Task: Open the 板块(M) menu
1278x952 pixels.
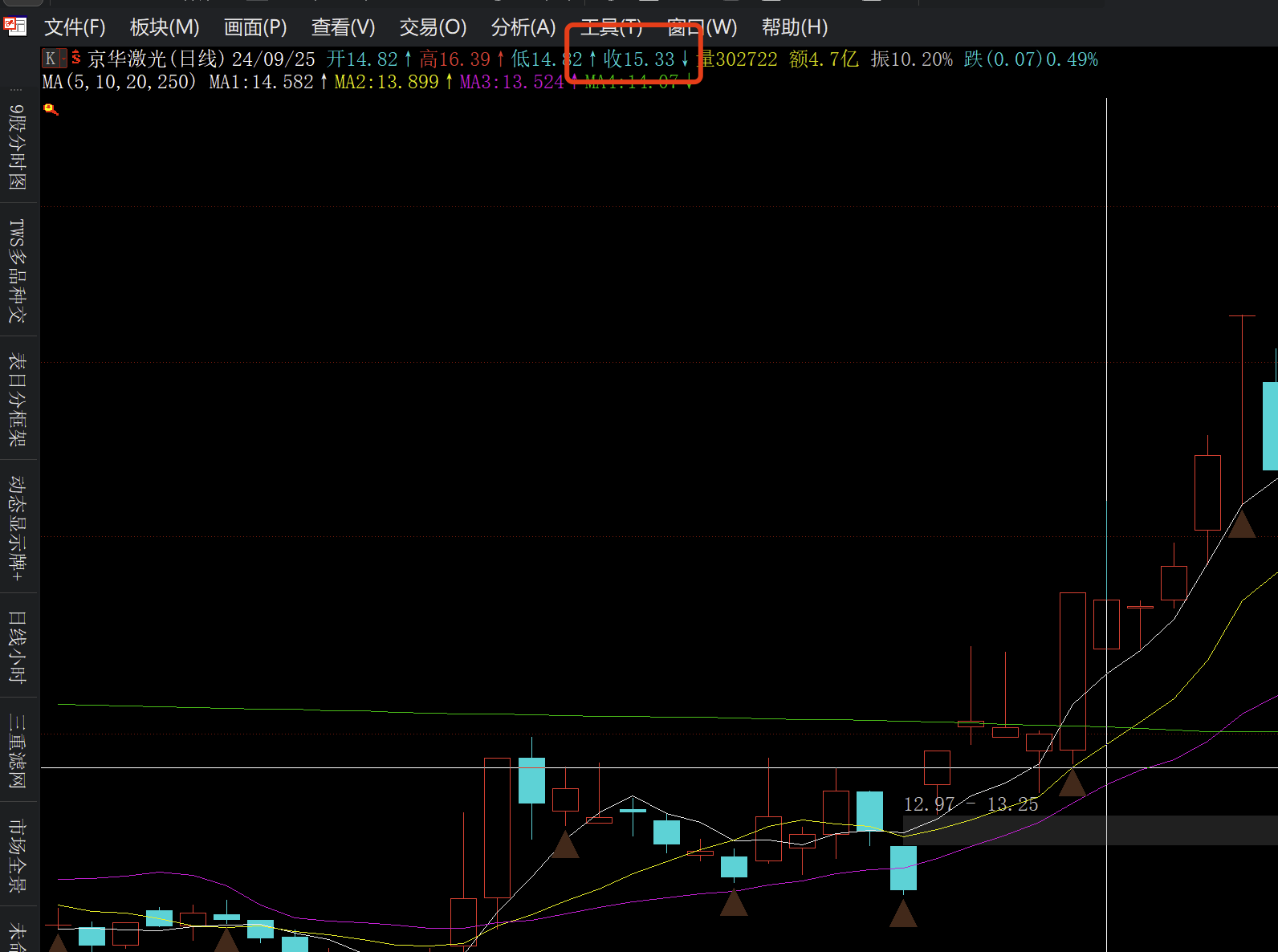Action: point(165,27)
